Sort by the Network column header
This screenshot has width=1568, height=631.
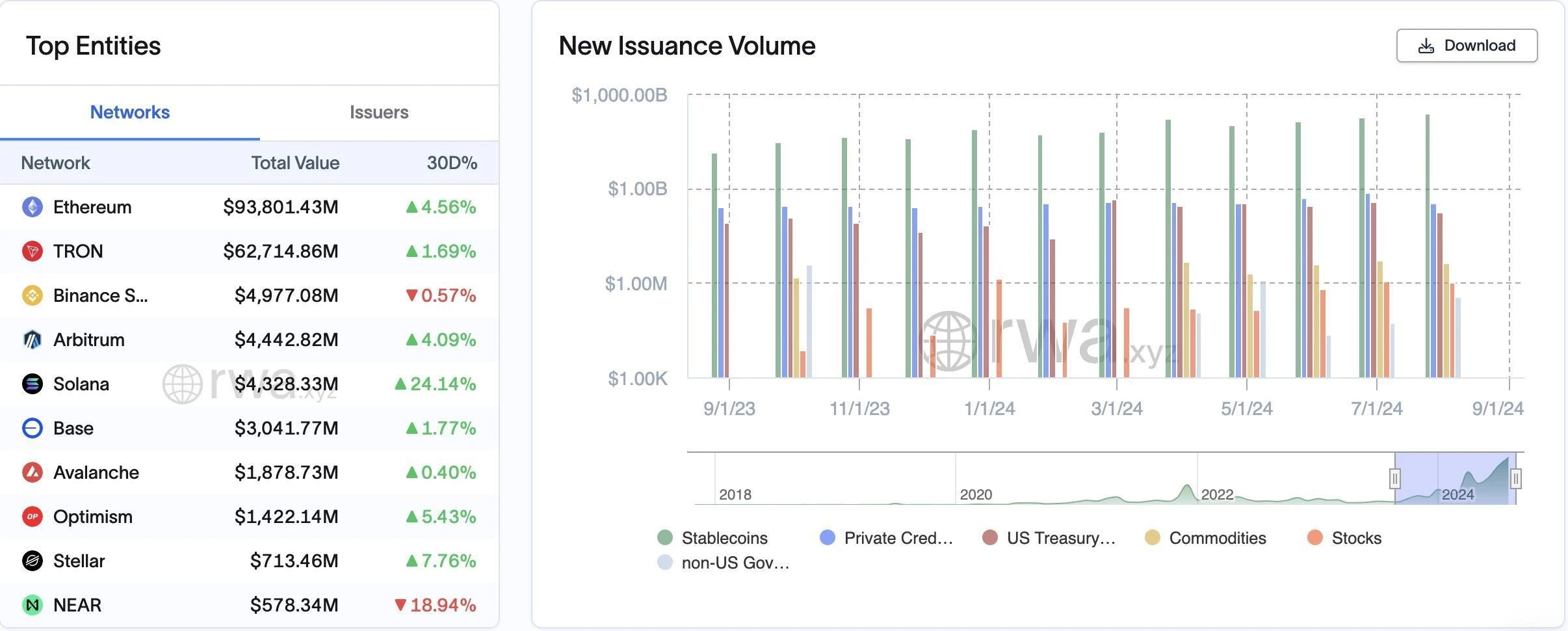(55, 163)
